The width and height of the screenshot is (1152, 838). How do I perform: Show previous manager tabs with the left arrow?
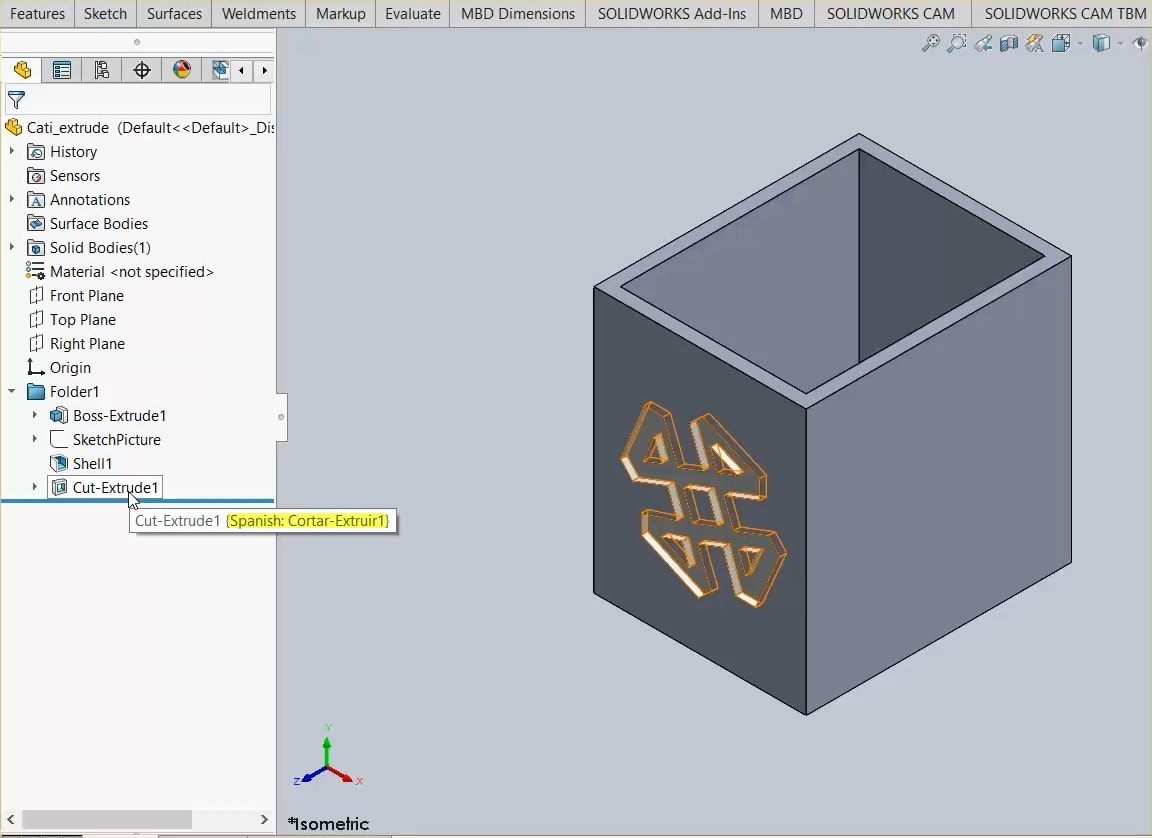click(241, 71)
